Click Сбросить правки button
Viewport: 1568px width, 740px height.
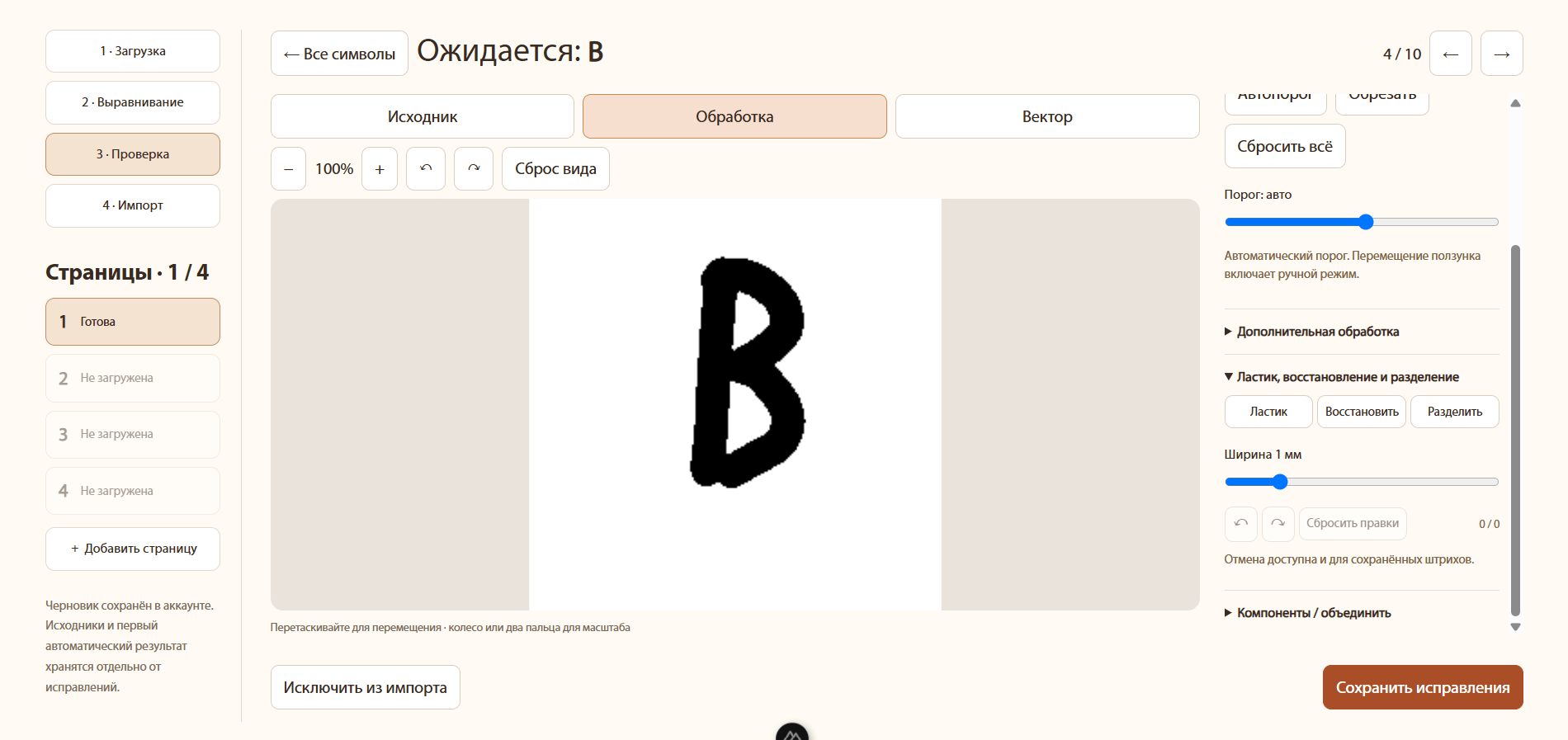pyautogui.click(x=1353, y=524)
